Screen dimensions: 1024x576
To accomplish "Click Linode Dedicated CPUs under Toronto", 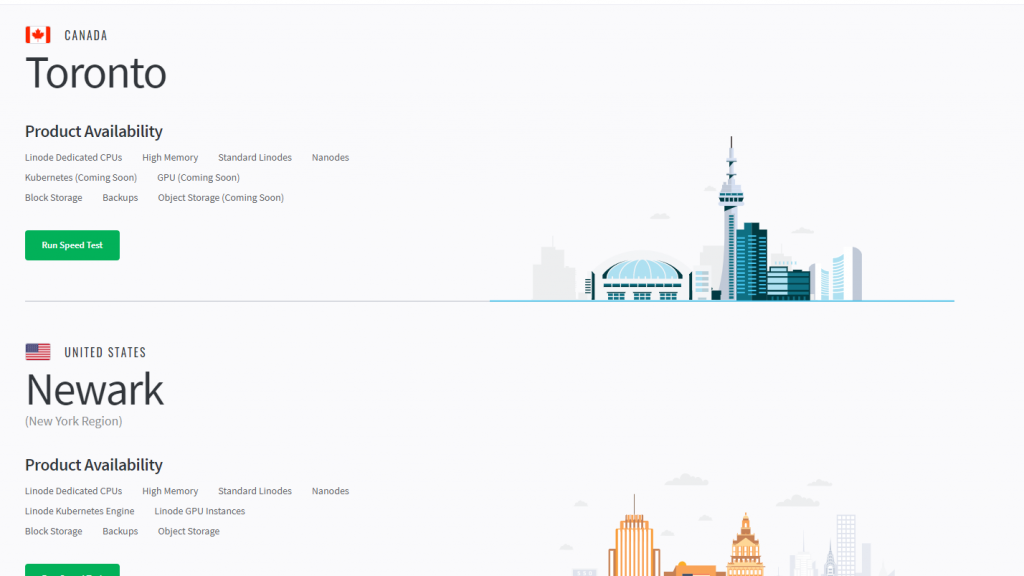I will pos(73,157).
